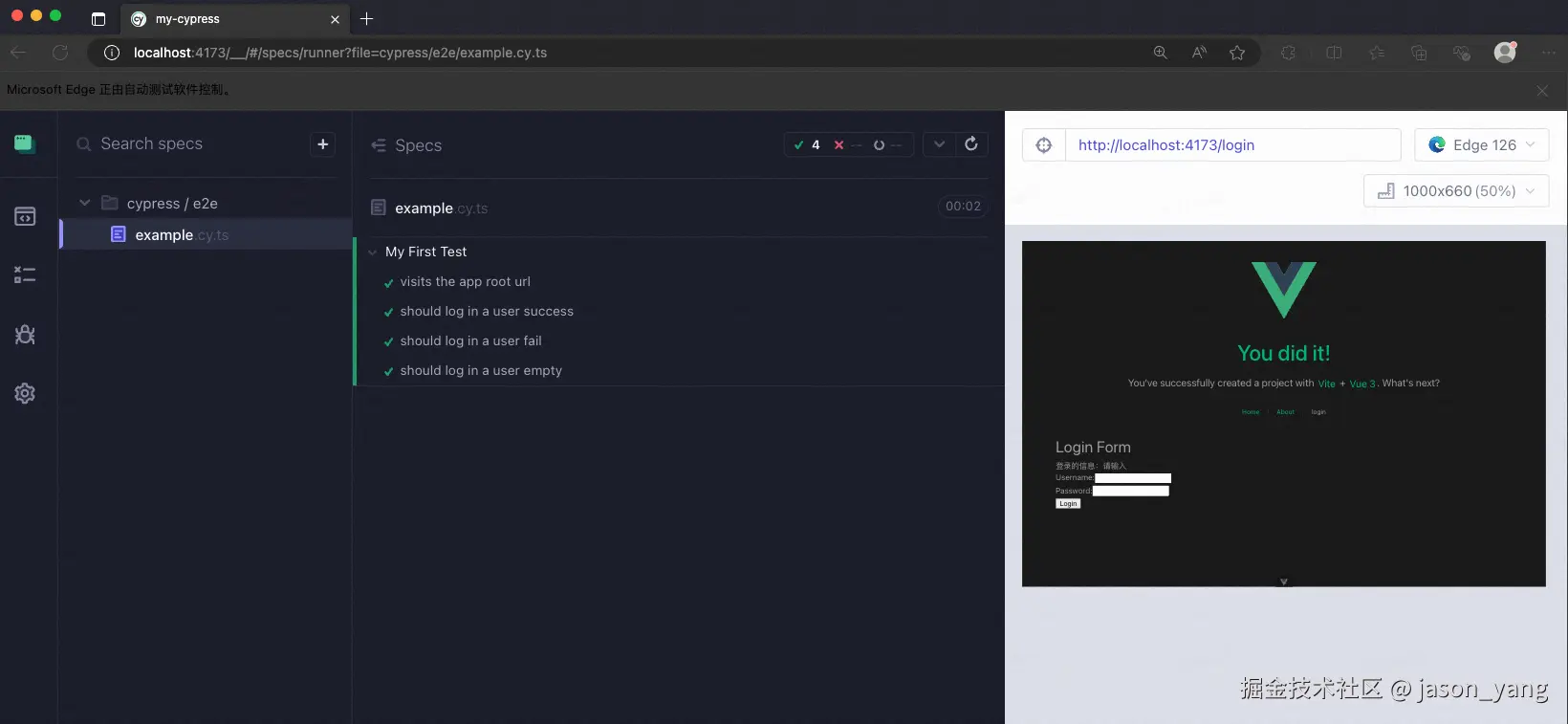Click the Password input in Login Form

[x=1131, y=491]
